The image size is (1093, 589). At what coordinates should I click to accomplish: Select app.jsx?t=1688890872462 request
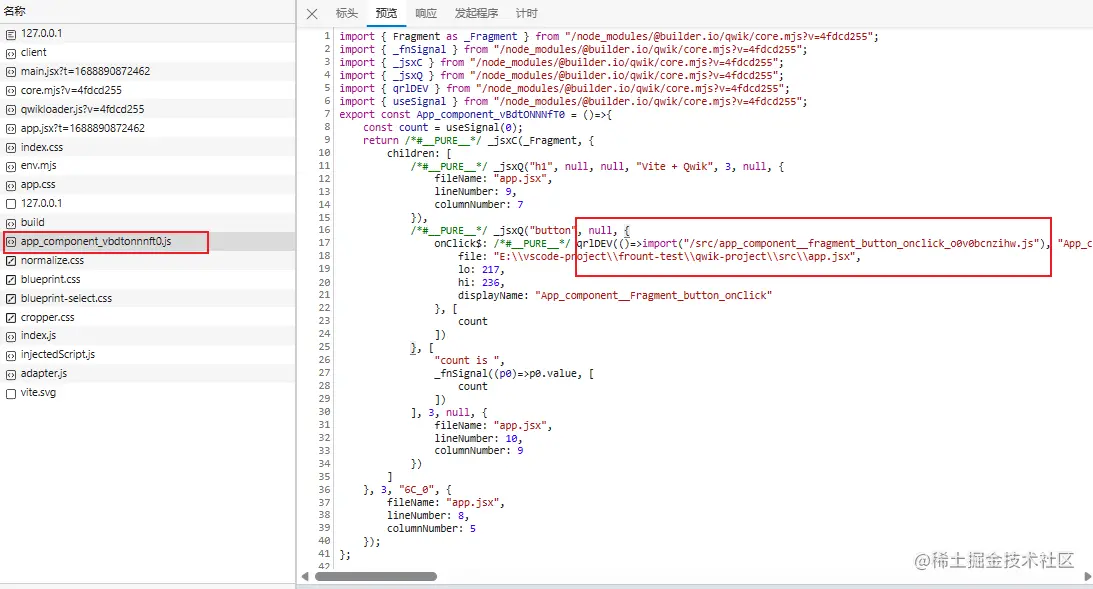147,128
